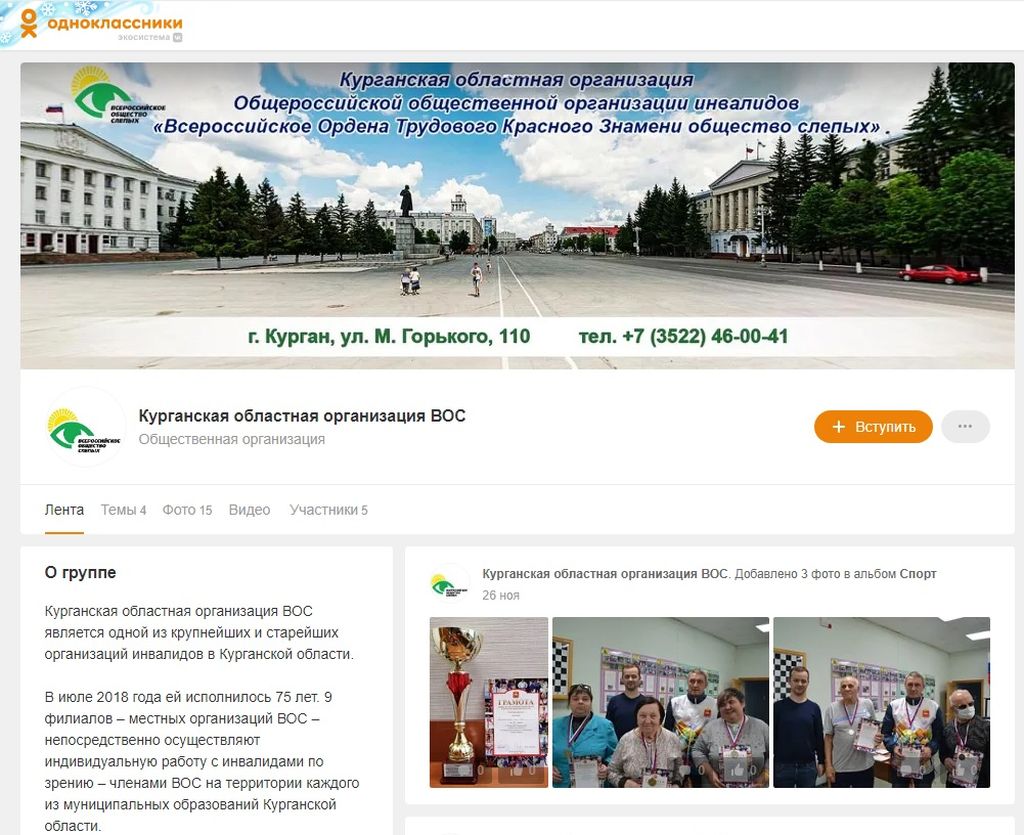Open the three-dots more options menu
This screenshot has height=835, width=1024.
click(x=964, y=427)
